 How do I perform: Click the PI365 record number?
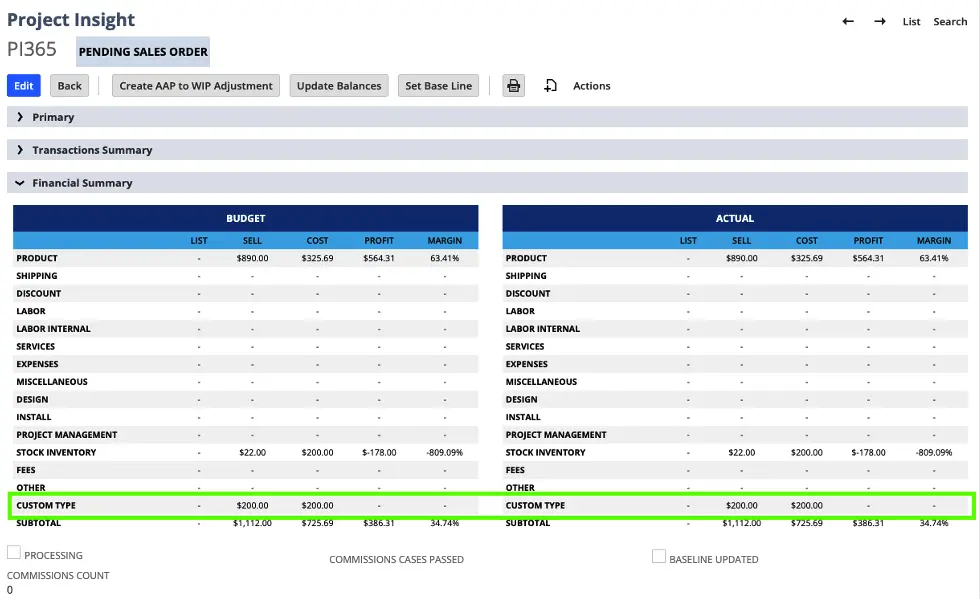(x=32, y=49)
